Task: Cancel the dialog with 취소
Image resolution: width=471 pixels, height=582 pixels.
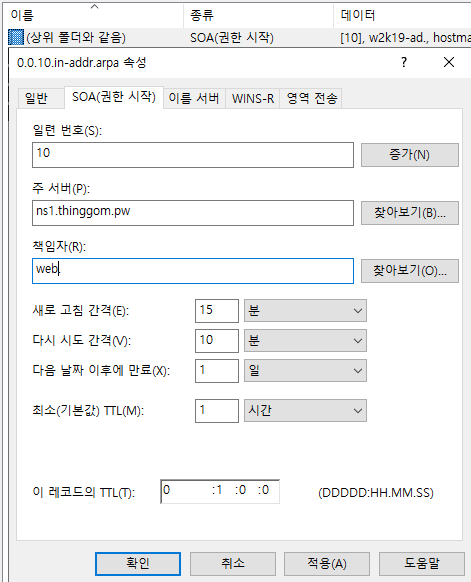Action: [233, 563]
